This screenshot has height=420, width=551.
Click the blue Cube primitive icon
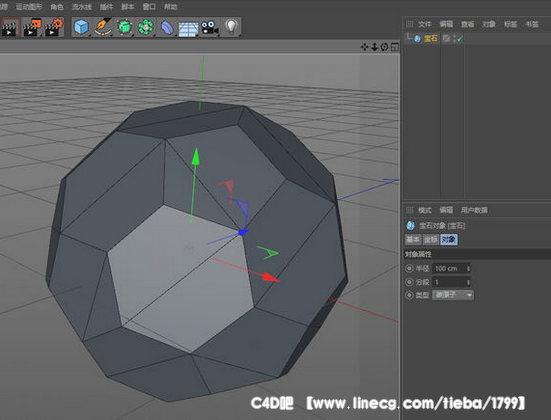click(x=81, y=27)
